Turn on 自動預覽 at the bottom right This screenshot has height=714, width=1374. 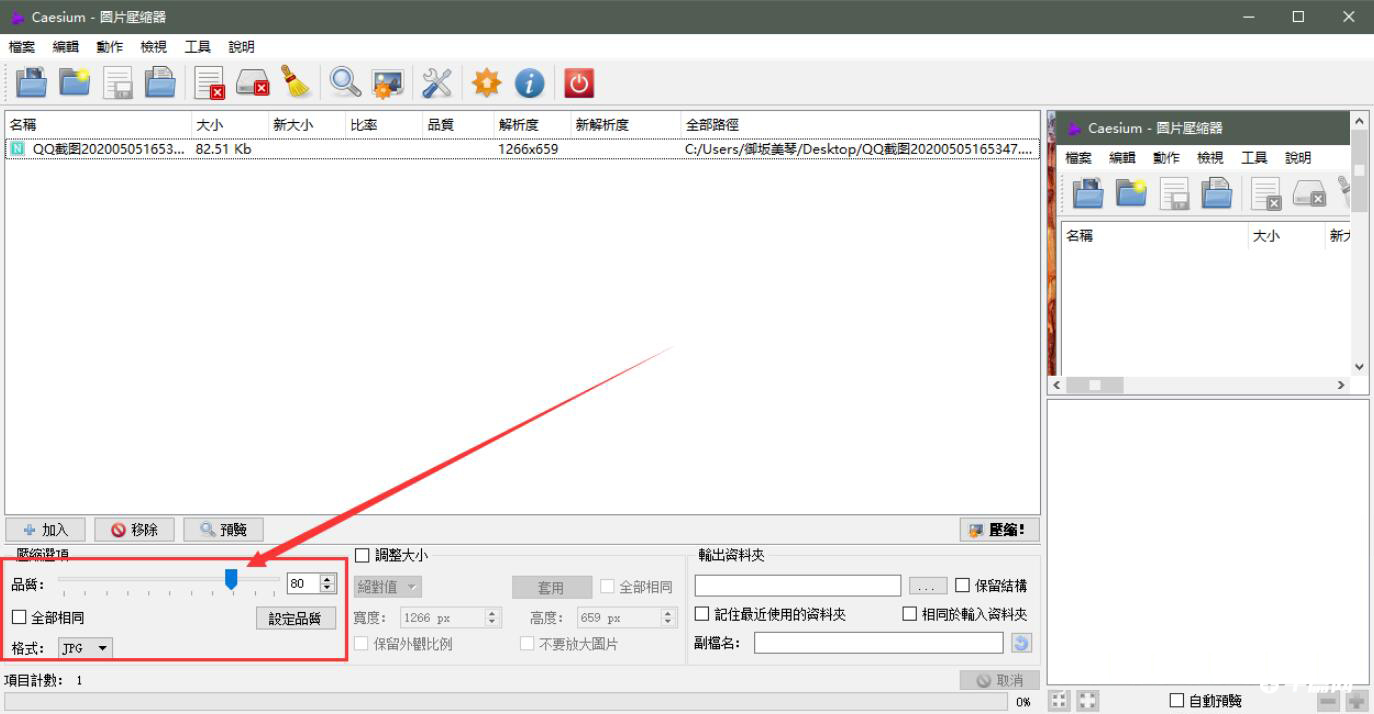1176,700
